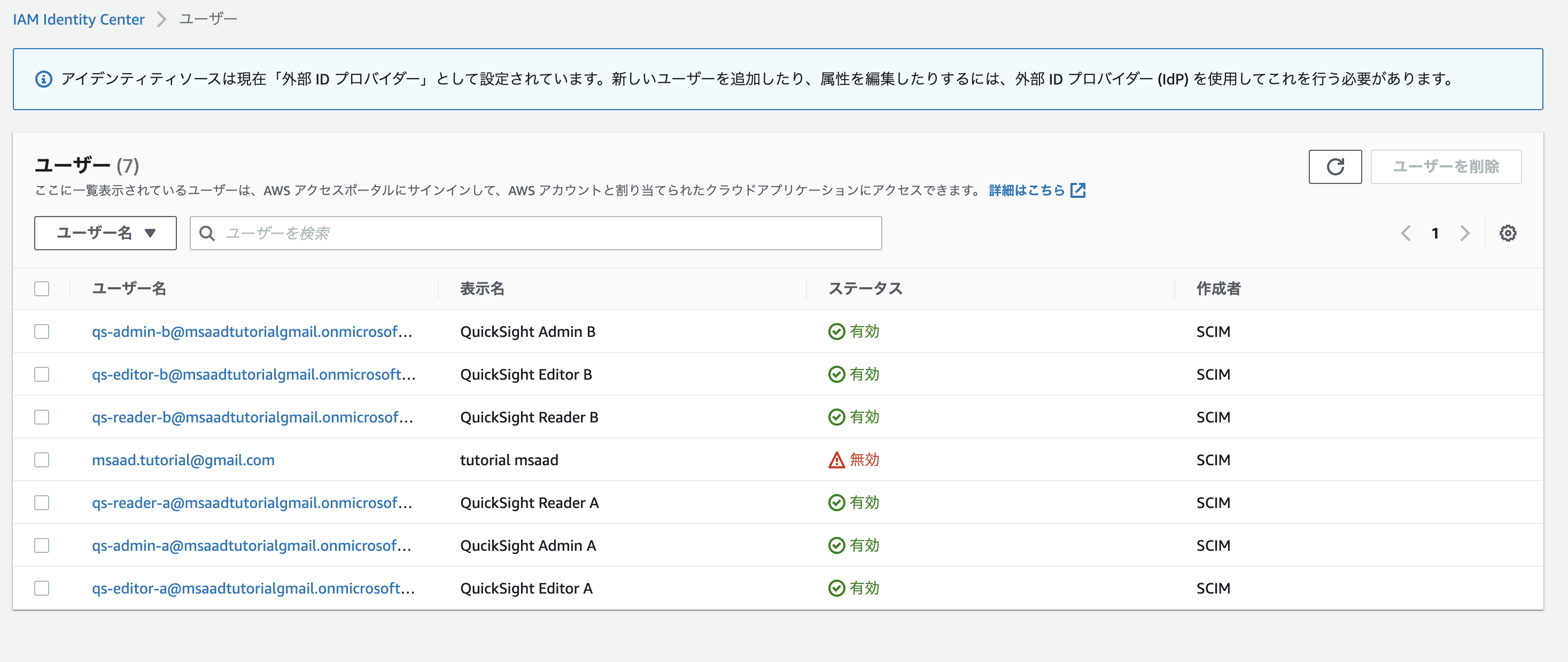Toggle the select-all users checkbox
The height and width of the screenshot is (662, 1568).
42,289
